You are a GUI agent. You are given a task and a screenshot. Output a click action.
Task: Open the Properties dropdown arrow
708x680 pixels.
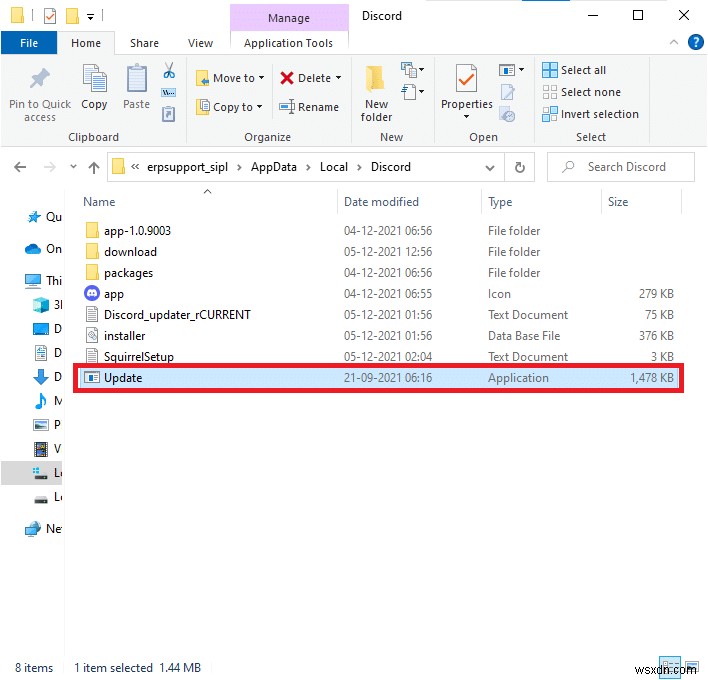point(466,117)
